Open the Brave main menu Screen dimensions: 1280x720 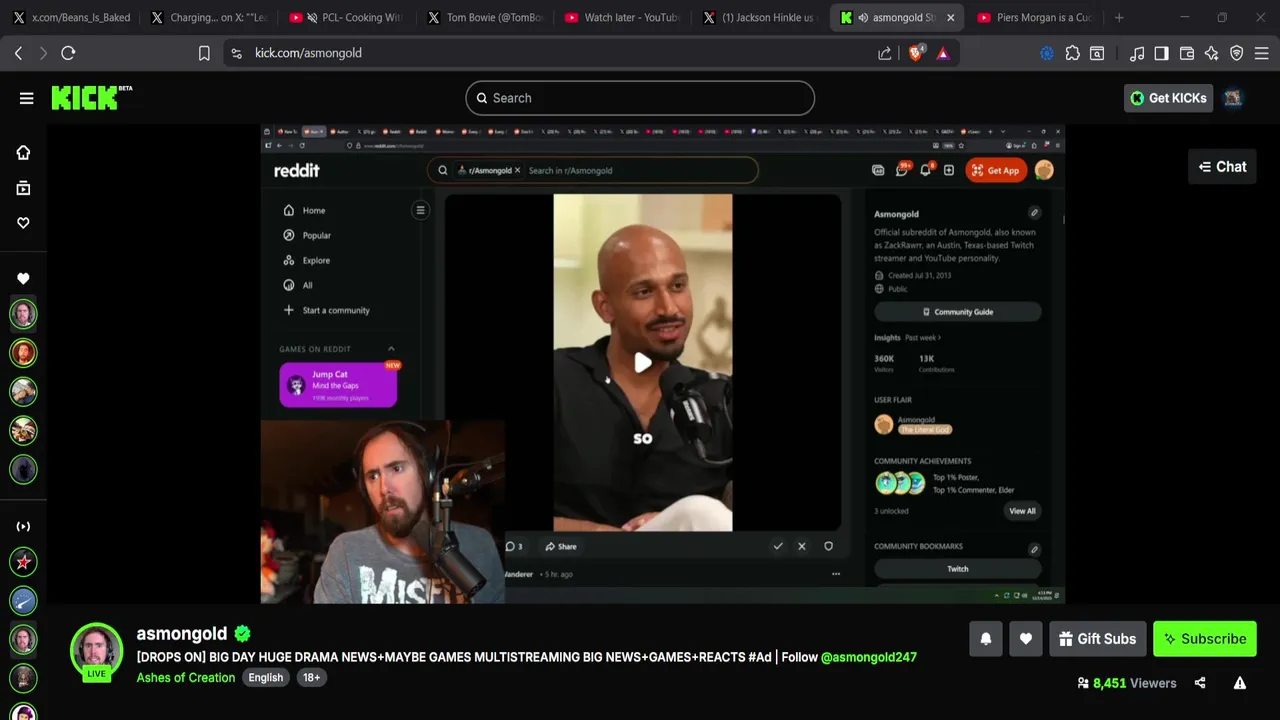pos(1262,53)
